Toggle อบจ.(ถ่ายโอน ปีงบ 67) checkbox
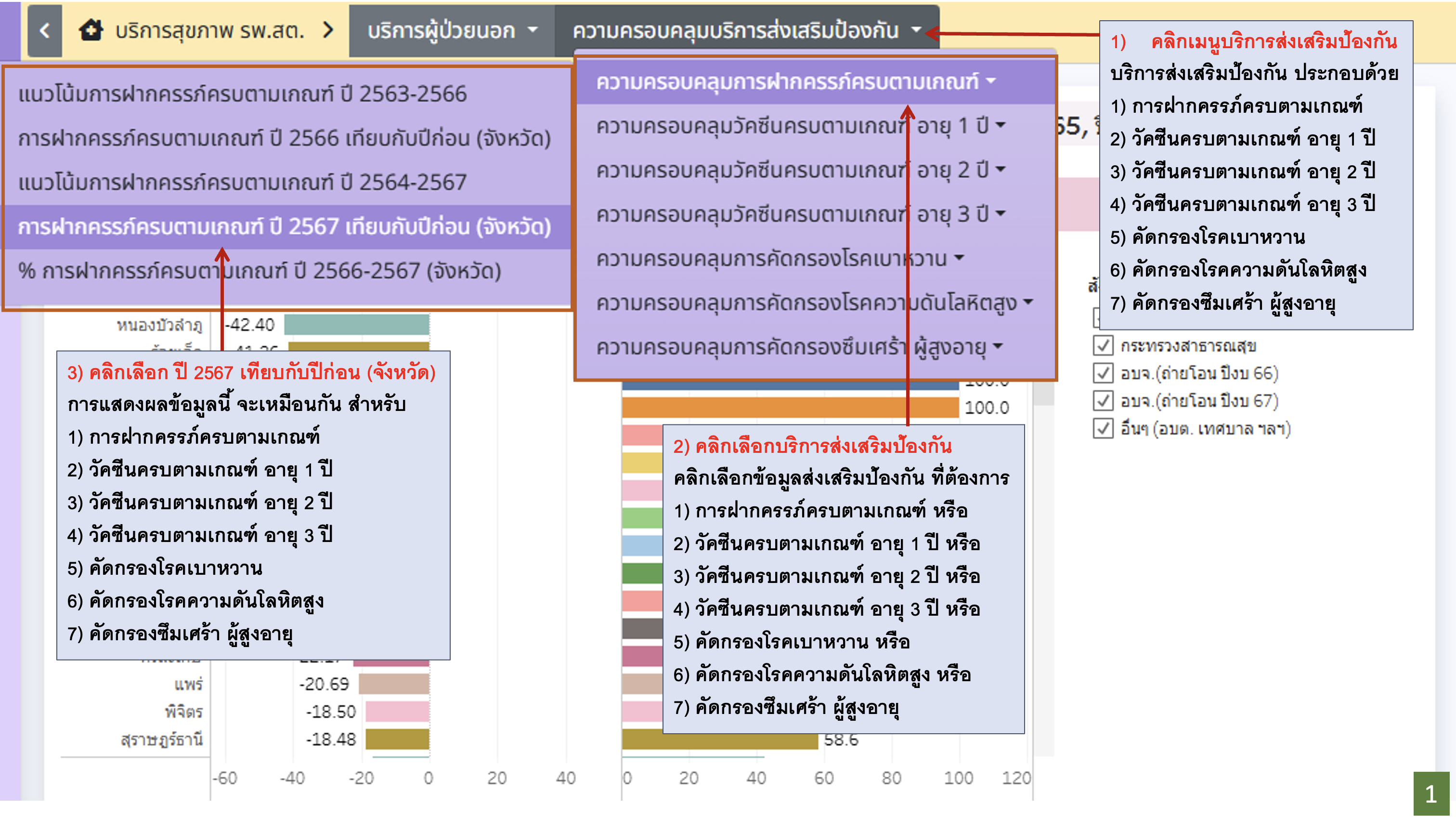Screen dimensions: 1456x819 (1103, 401)
